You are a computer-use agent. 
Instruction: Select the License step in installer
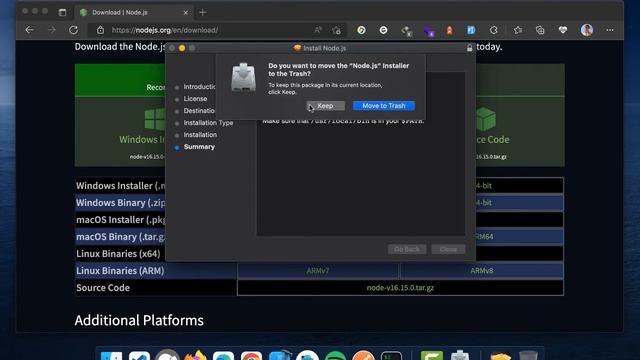[x=195, y=99]
